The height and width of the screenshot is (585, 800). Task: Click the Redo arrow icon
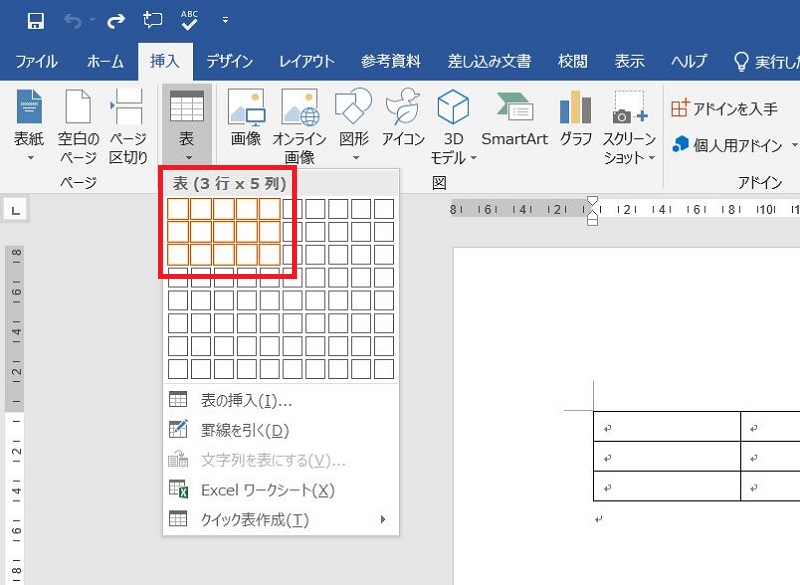pos(116,21)
